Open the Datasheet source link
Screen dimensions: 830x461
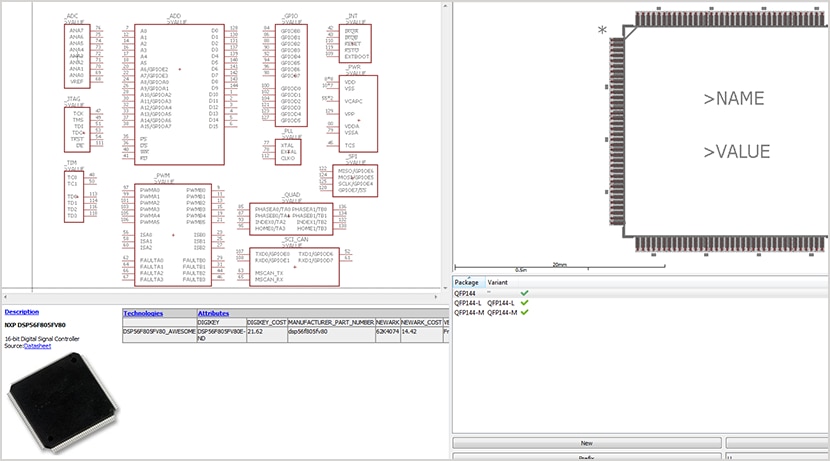(38, 346)
